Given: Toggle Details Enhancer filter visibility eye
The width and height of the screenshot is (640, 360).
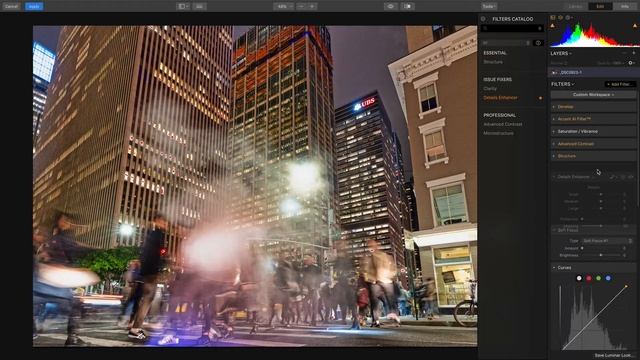Looking at the screenshot, I should coord(631,177).
